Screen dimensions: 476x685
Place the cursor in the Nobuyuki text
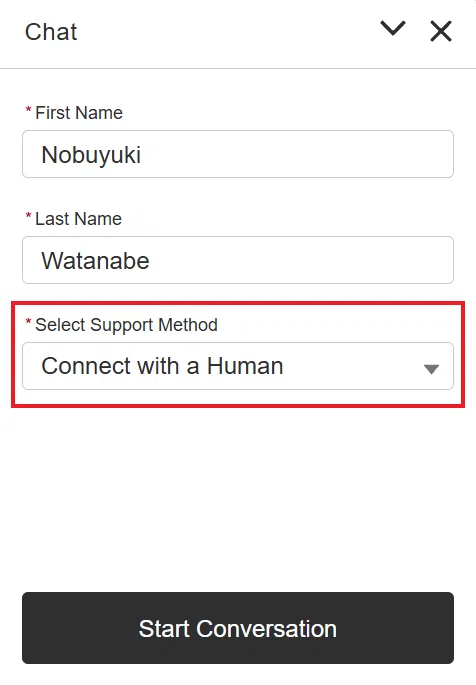[x=91, y=155]
